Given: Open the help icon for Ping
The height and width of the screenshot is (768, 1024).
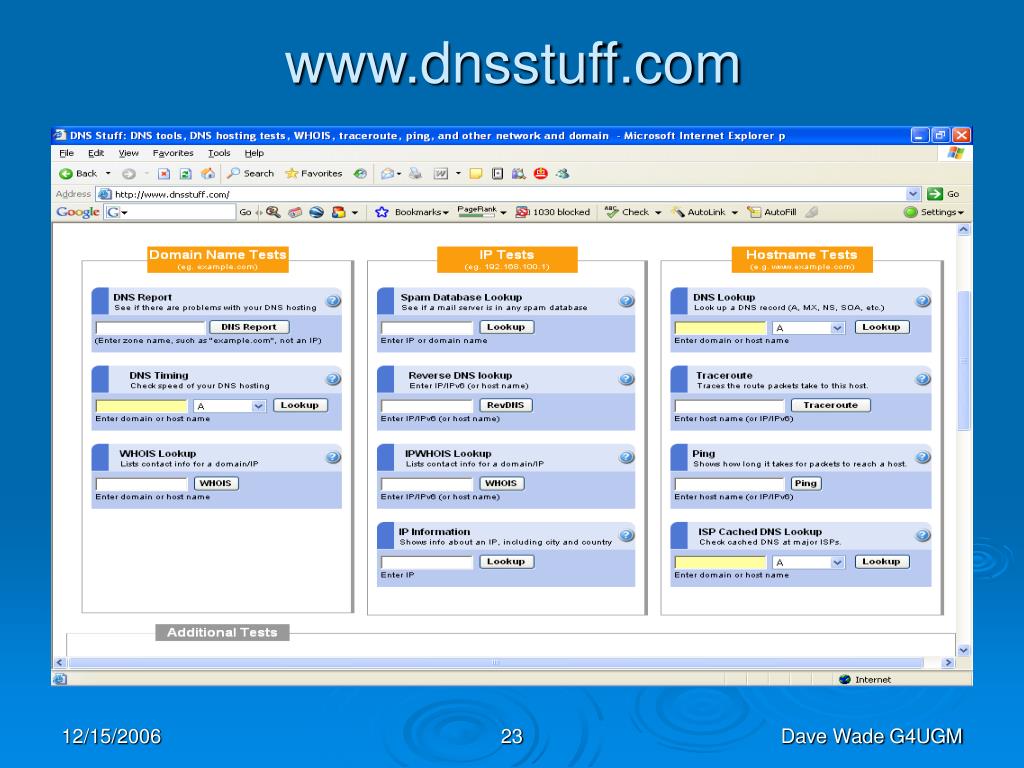Looking at the screenshot, I should tap(923, 457).
